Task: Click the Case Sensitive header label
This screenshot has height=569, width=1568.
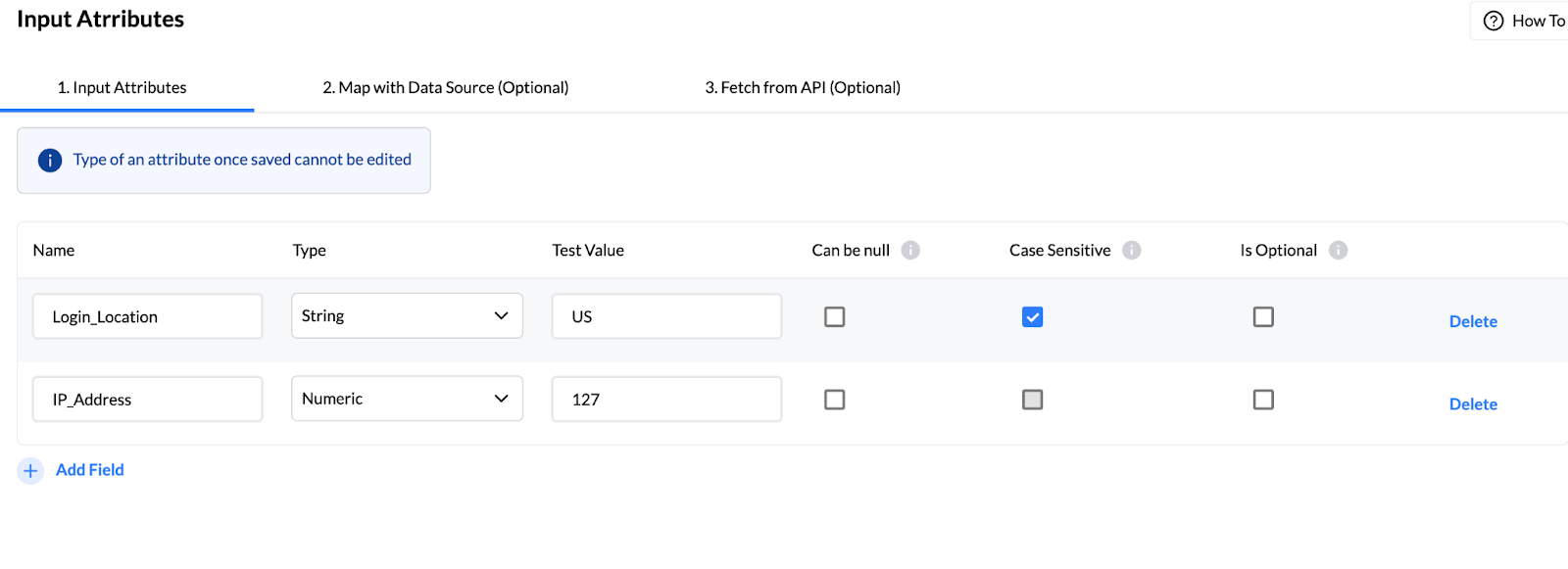Action: [x=1060, y=251]
